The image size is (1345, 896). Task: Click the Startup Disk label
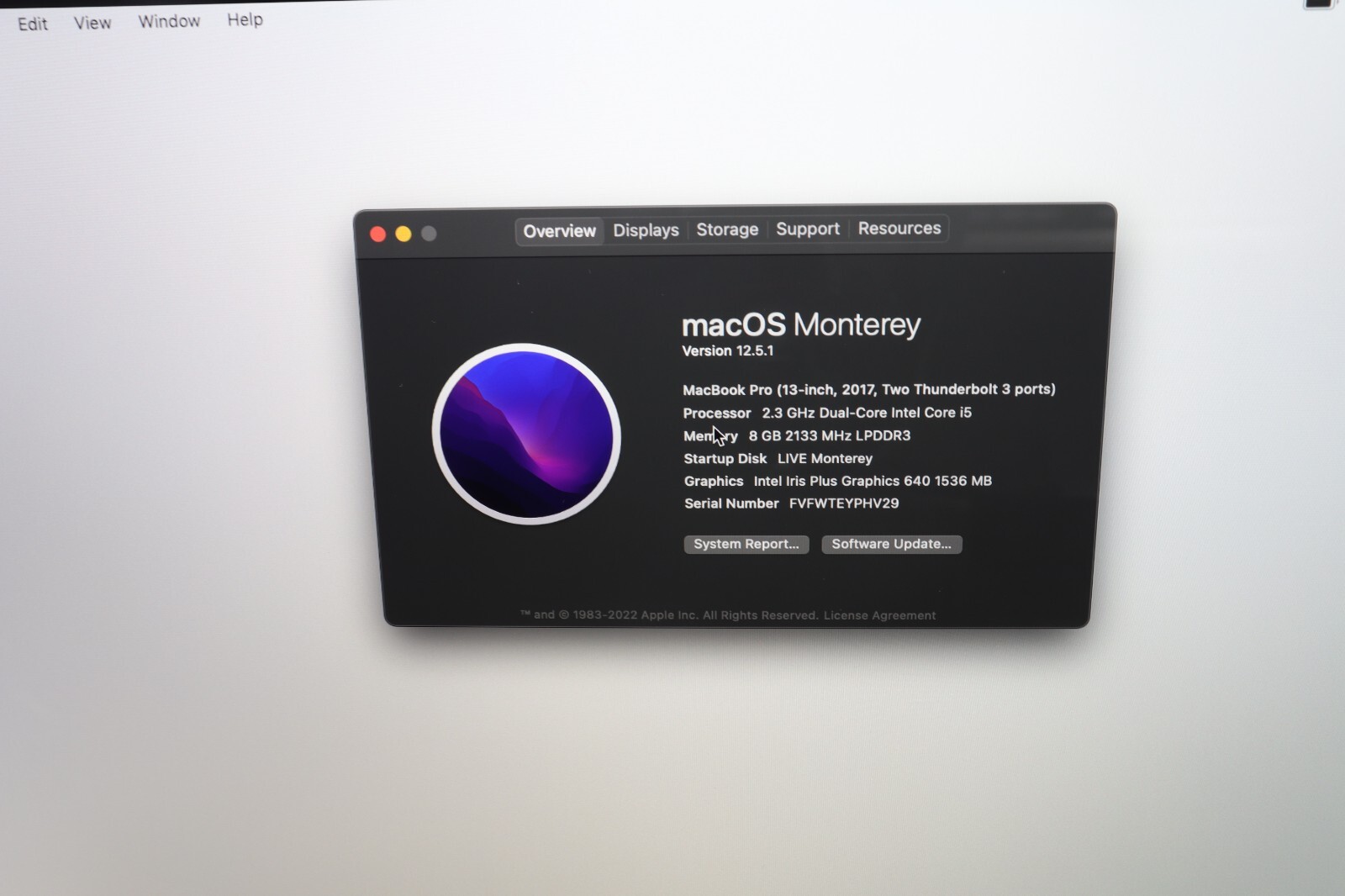point(725,458)
